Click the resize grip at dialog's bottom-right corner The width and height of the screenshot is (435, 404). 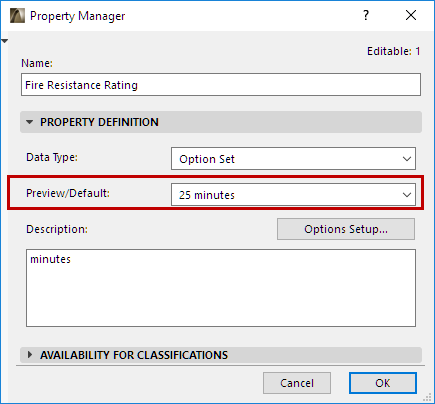[427, 397]
